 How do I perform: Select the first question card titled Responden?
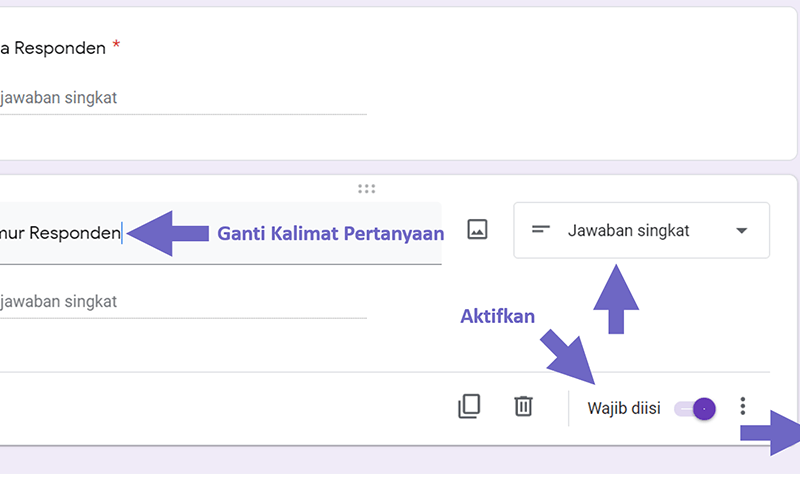click(x=398, y=84)
